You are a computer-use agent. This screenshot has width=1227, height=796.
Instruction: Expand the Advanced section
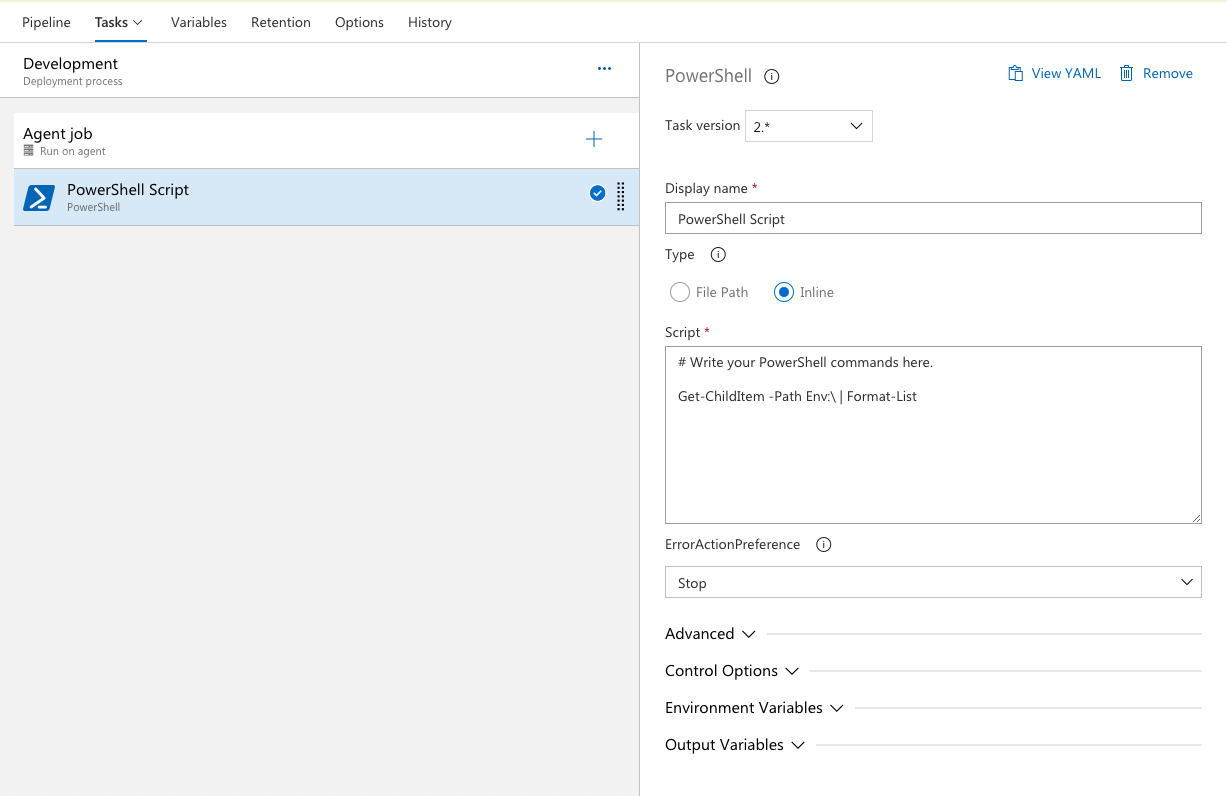(x=710, y=634)
